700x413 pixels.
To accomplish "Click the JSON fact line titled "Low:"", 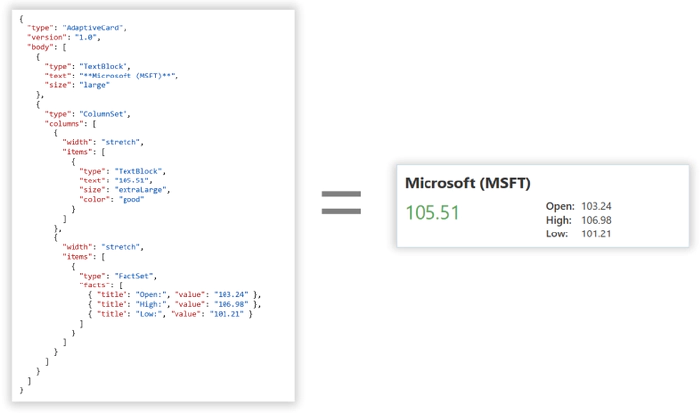I will 170,314.
